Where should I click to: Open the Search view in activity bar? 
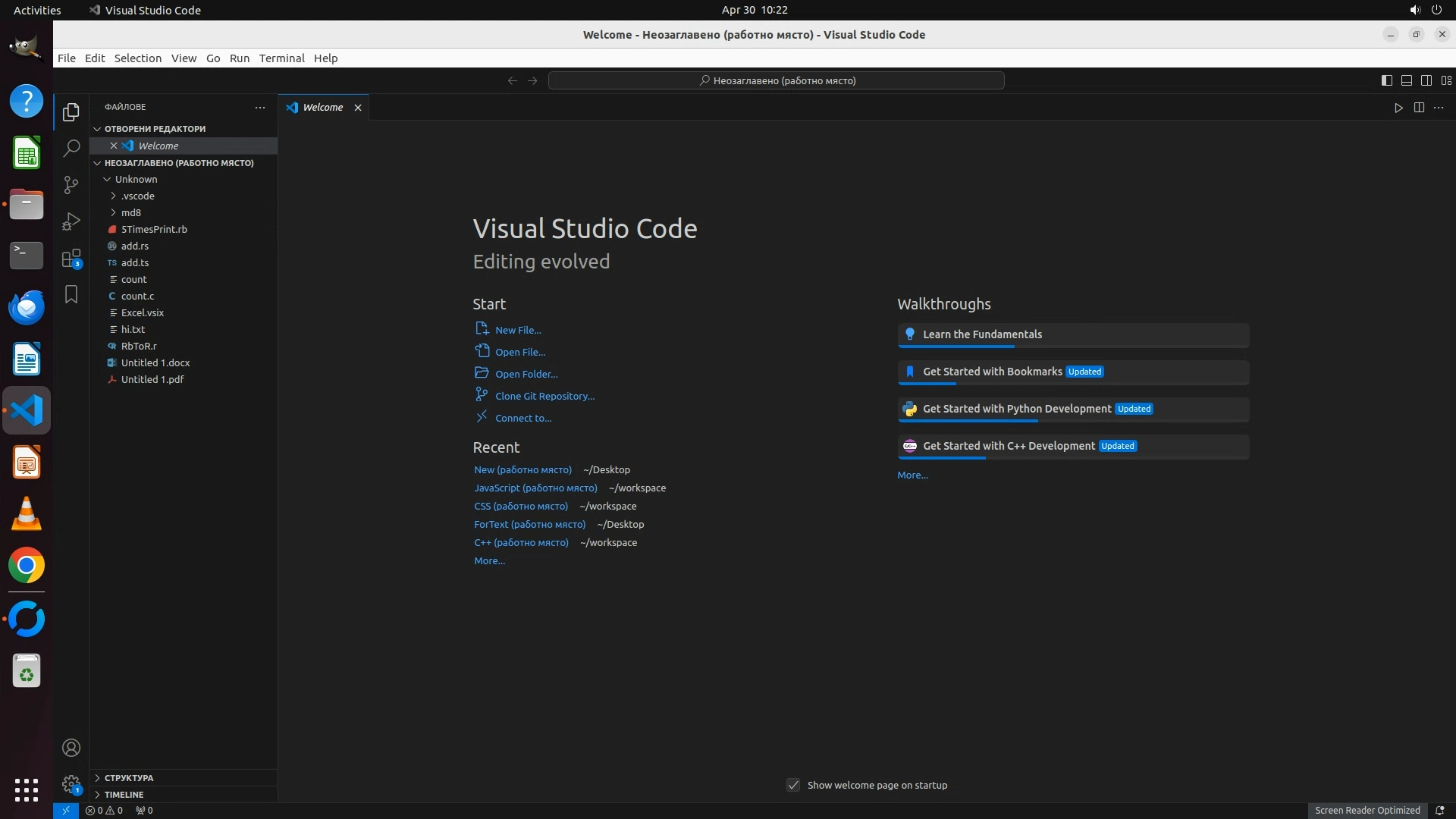tap(71, 148)
